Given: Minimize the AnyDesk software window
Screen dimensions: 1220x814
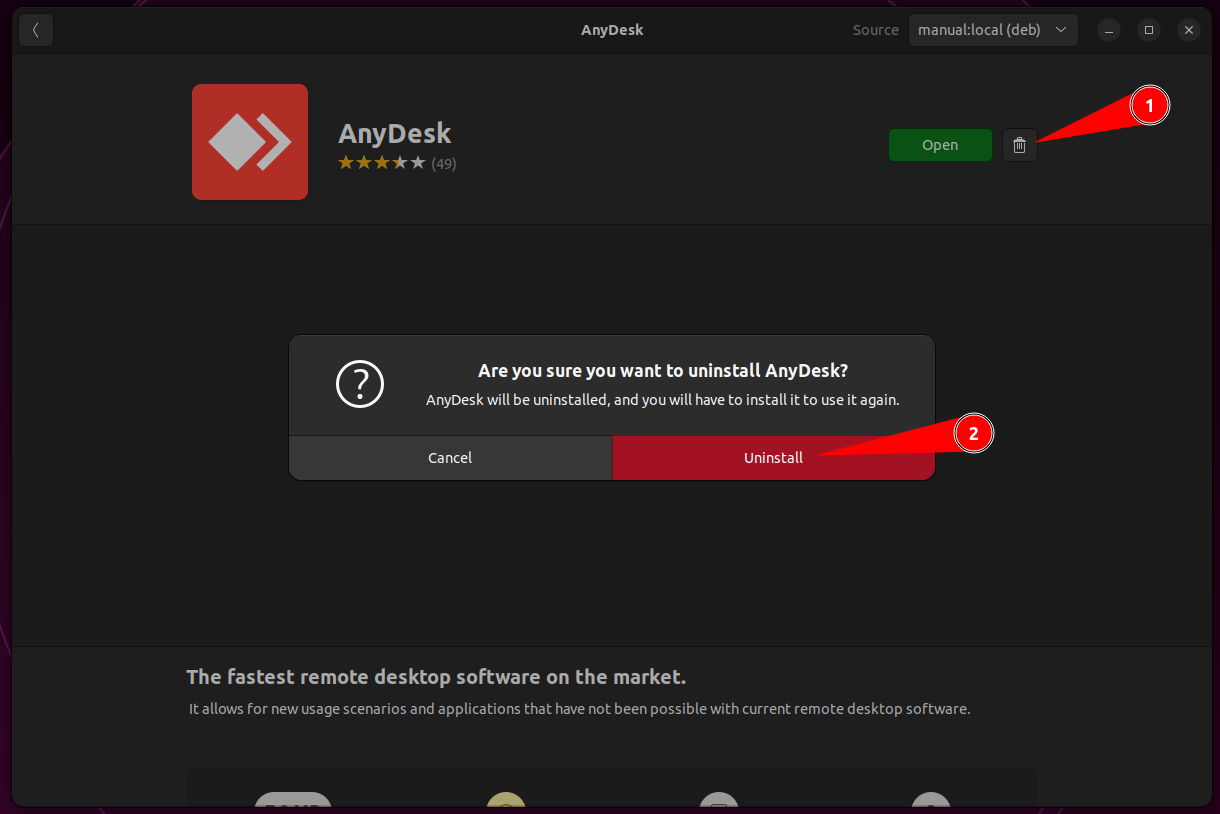Looking at the screenshot, I should click(x=1108, y=29).
